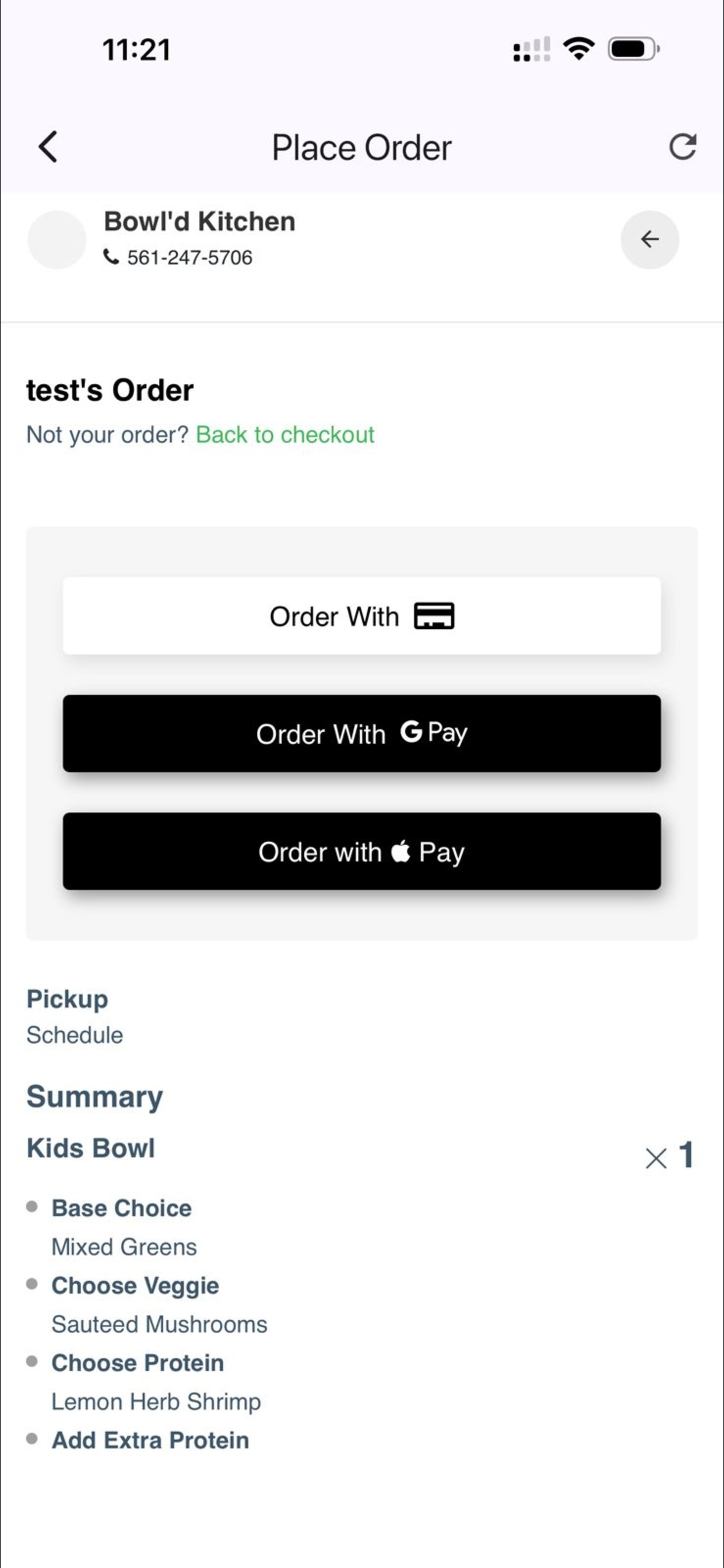Order with credit card
Image resolution: width=724 pixels, height=1568 pixels.
361,616
